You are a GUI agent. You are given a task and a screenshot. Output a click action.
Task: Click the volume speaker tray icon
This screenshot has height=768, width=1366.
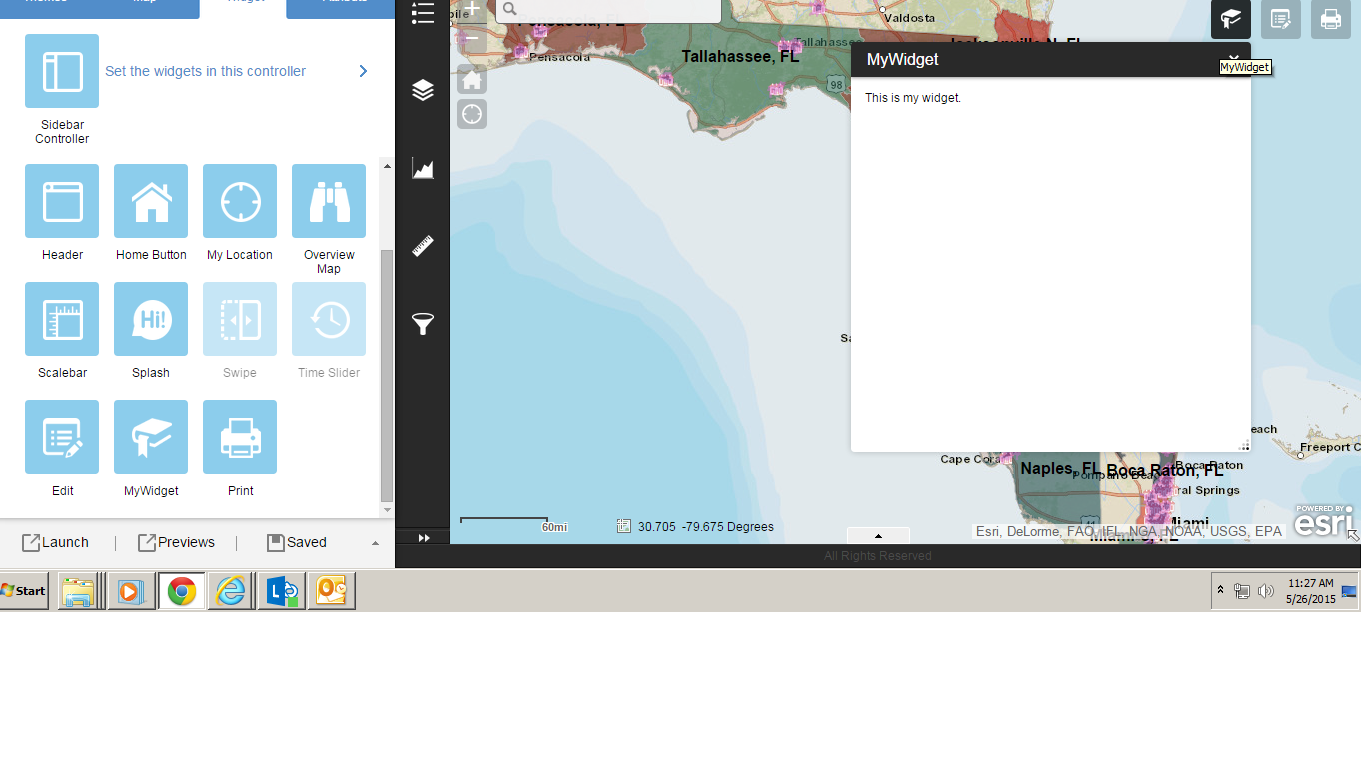pos(1266,591)
